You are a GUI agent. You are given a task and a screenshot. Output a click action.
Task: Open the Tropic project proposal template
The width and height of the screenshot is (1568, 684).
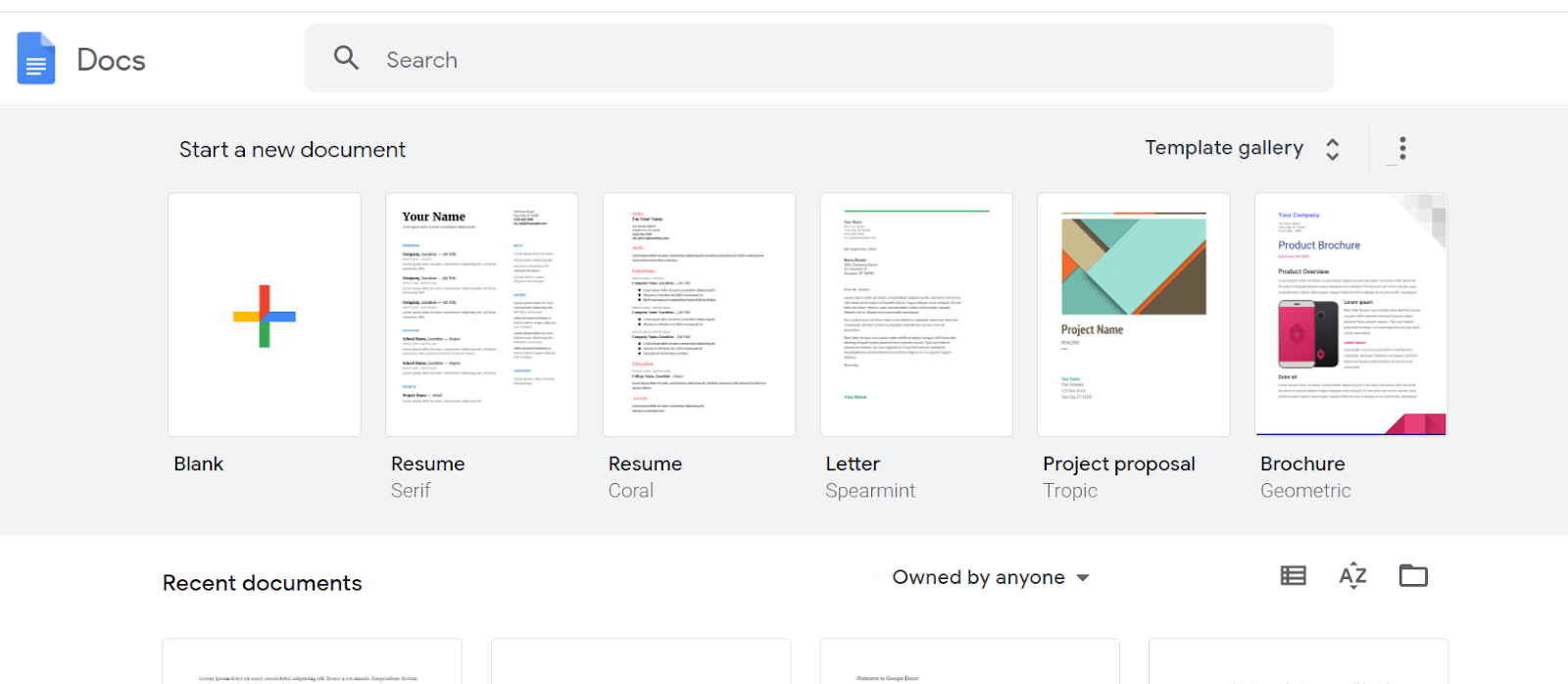tap(1133, 315)
